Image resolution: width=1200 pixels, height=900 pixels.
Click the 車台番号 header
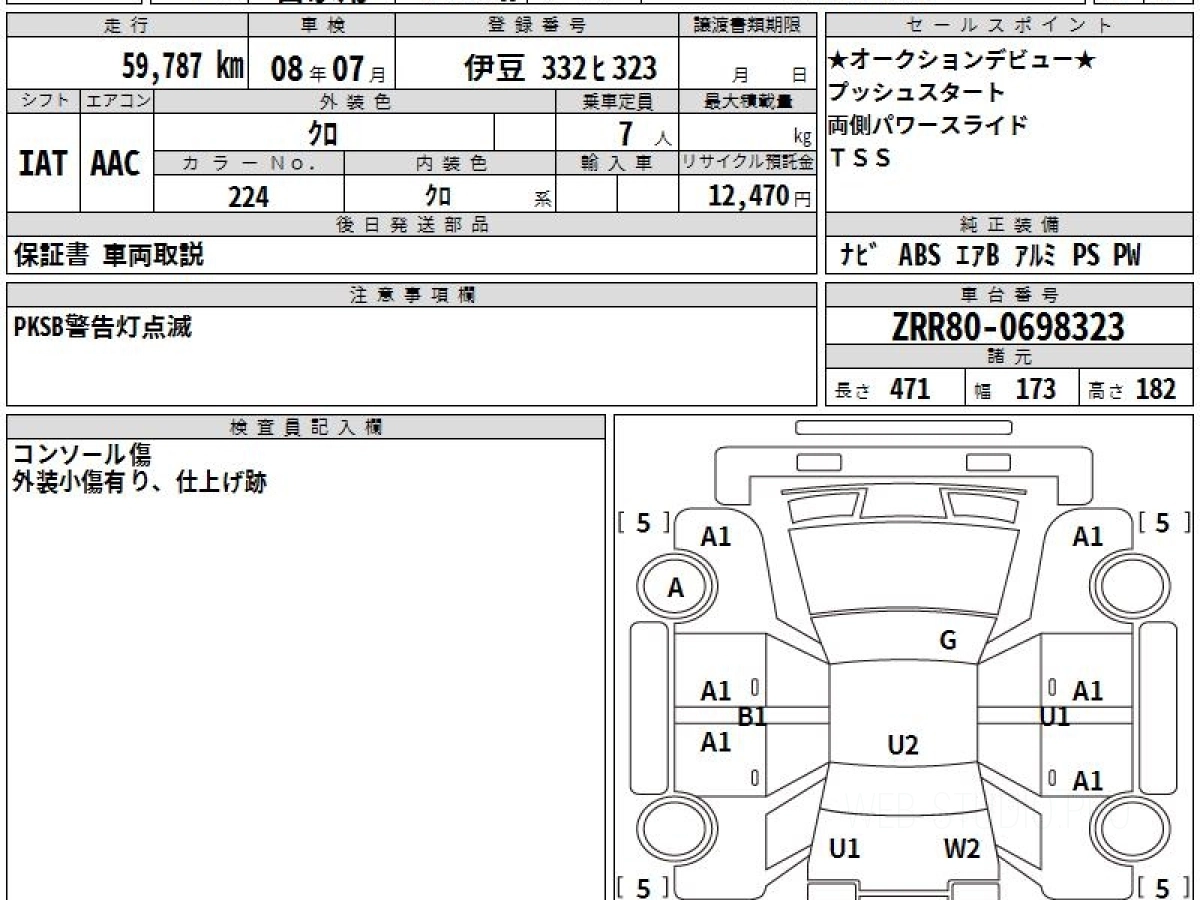tap(1009, 295)
